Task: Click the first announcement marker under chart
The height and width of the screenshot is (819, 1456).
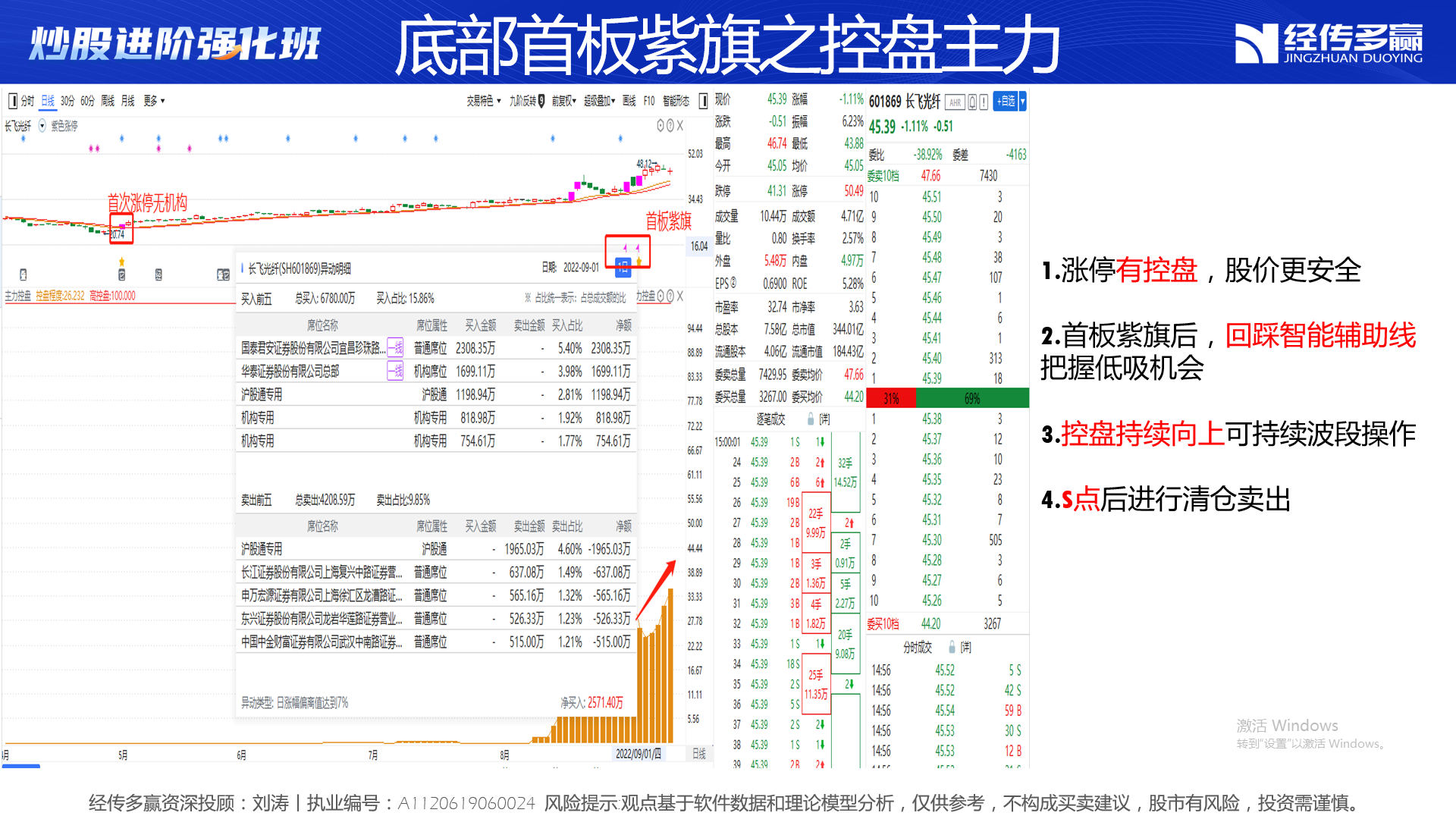Action: point(24,275)
